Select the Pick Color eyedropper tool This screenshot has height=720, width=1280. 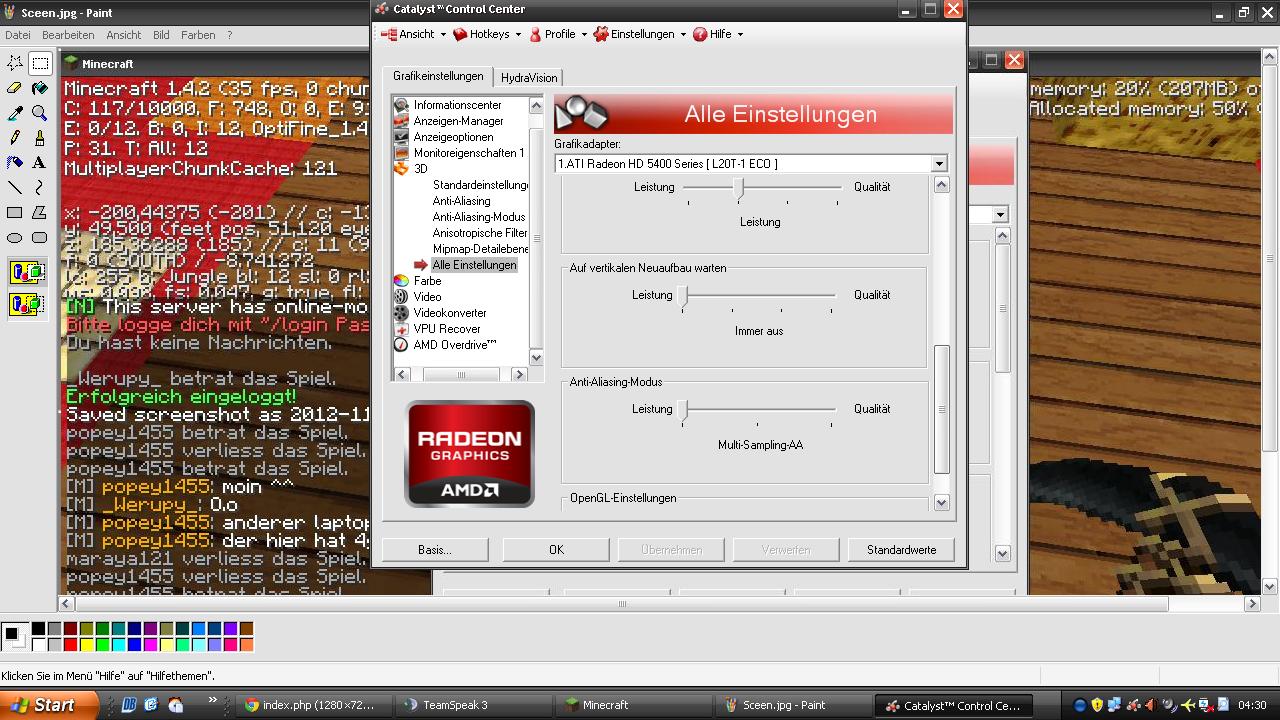click(15, 113)
